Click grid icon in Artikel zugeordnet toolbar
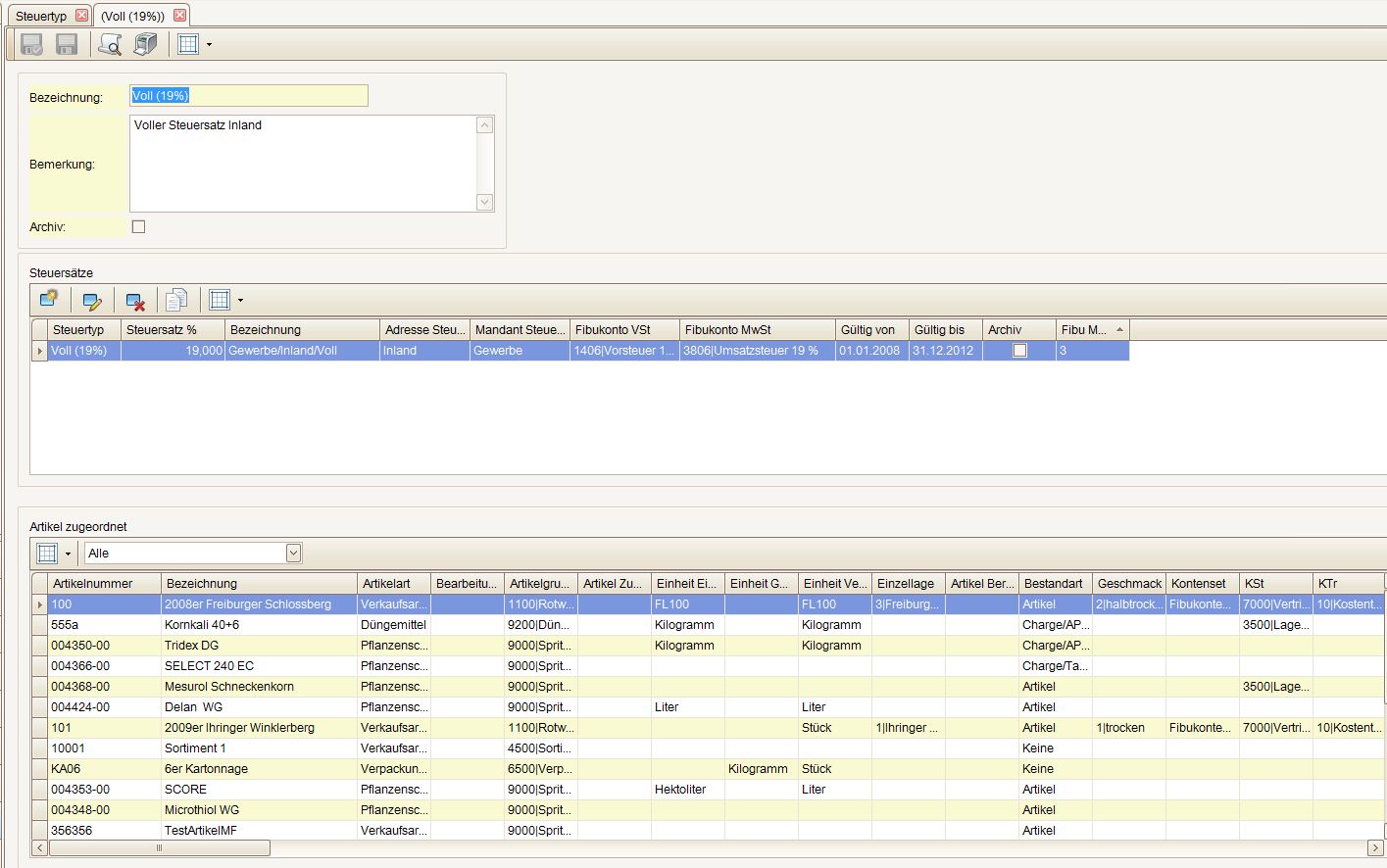Image resolution: width=1387 pixels, height=868 pixels. (x=47, y=554)
